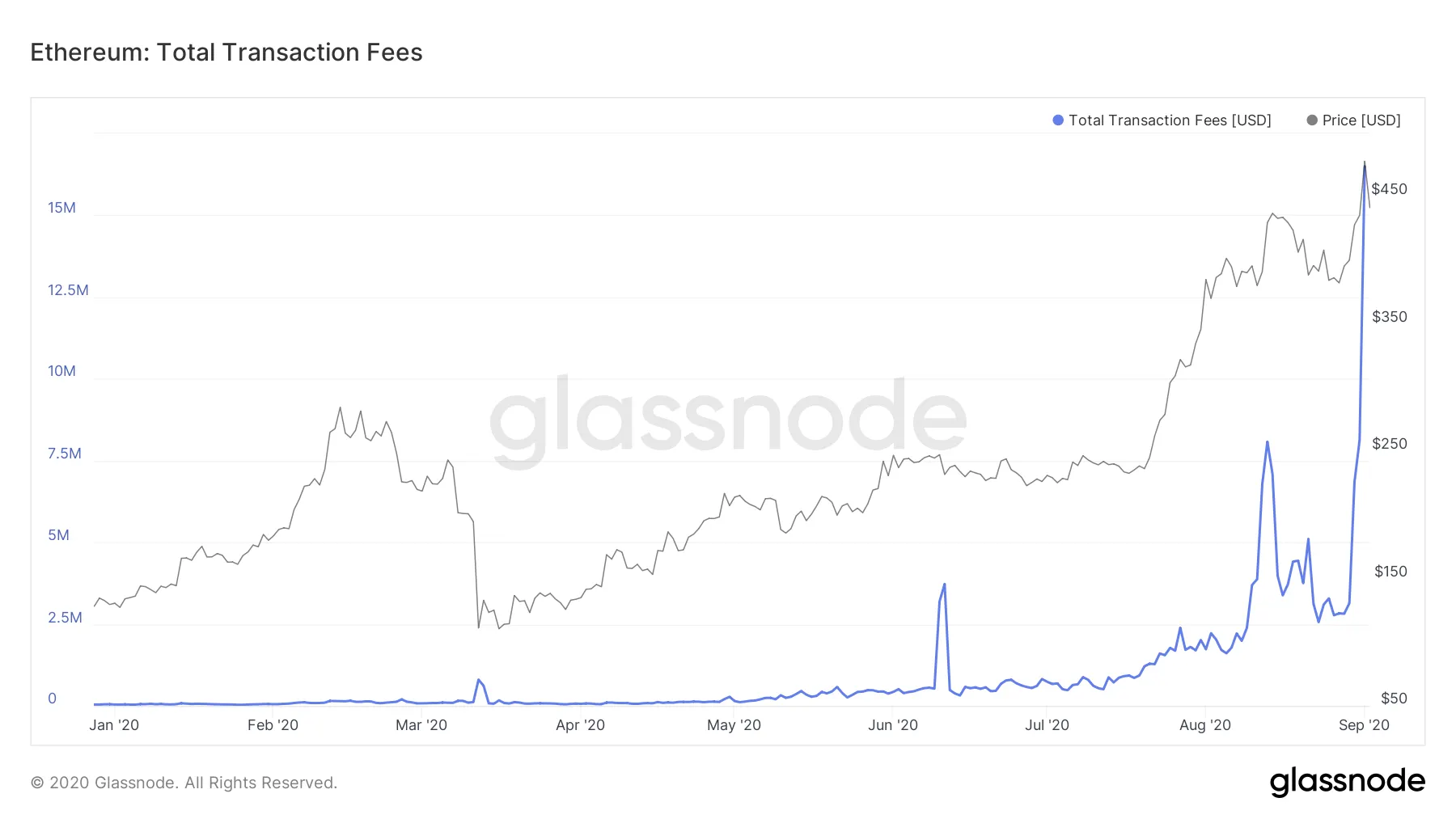Click the glassnode watermark in chart center
This screenshot has width=1456, height=819.
(x=728, y=418)
